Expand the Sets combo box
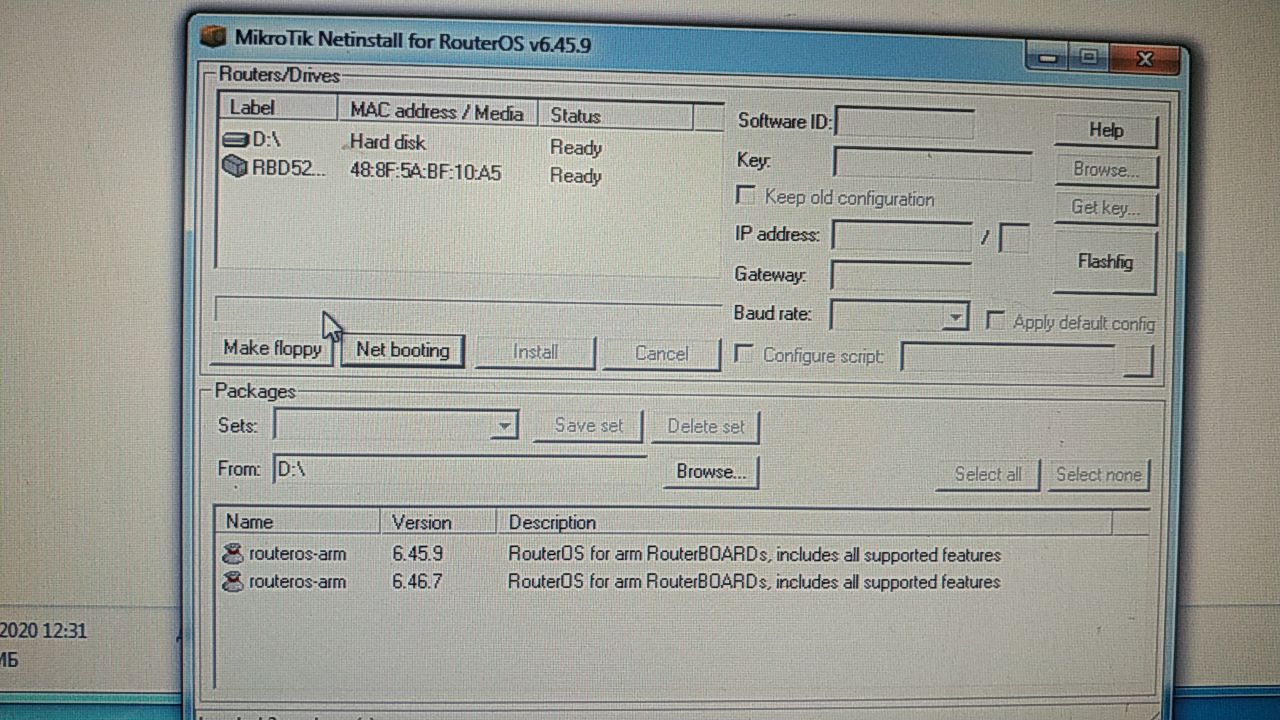 tap(505, 426)
